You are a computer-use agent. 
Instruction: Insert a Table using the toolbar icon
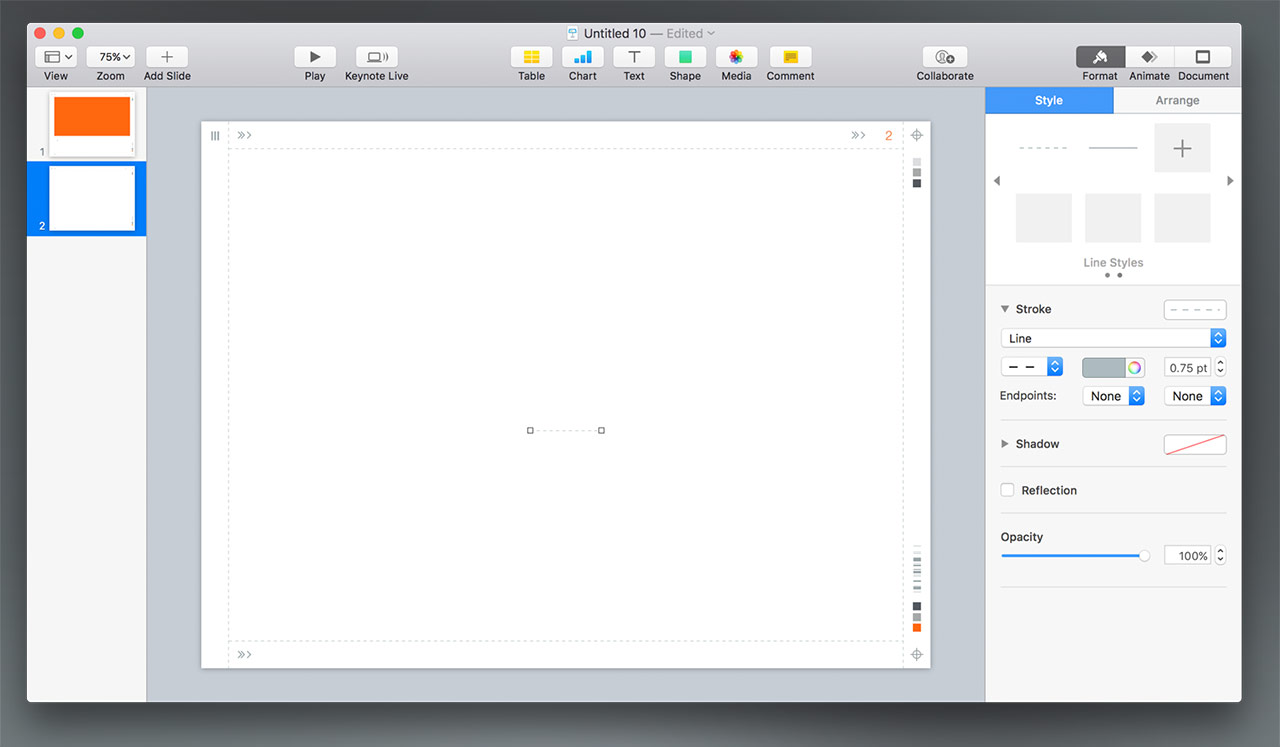(x=531, y=57)
